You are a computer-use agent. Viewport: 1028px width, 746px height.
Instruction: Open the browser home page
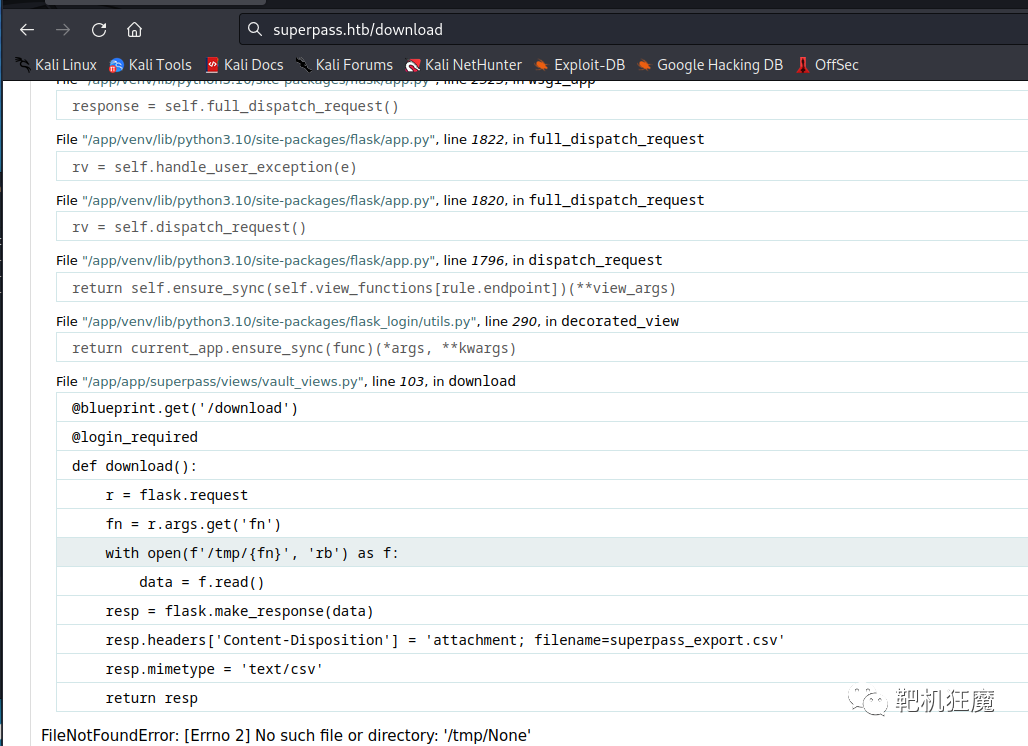point(134,29)
